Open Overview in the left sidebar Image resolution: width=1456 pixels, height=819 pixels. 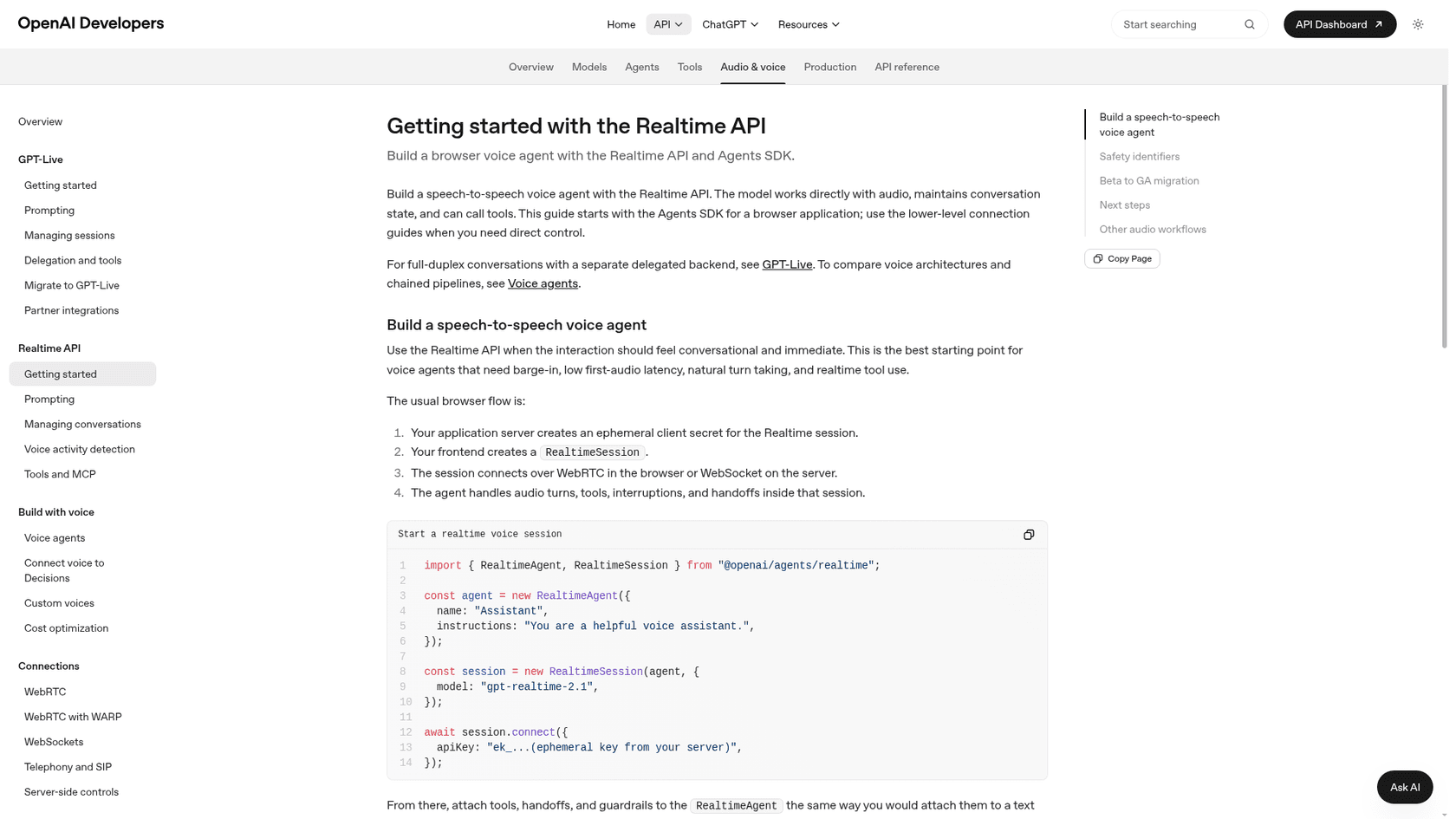click(x=41, y=121)
